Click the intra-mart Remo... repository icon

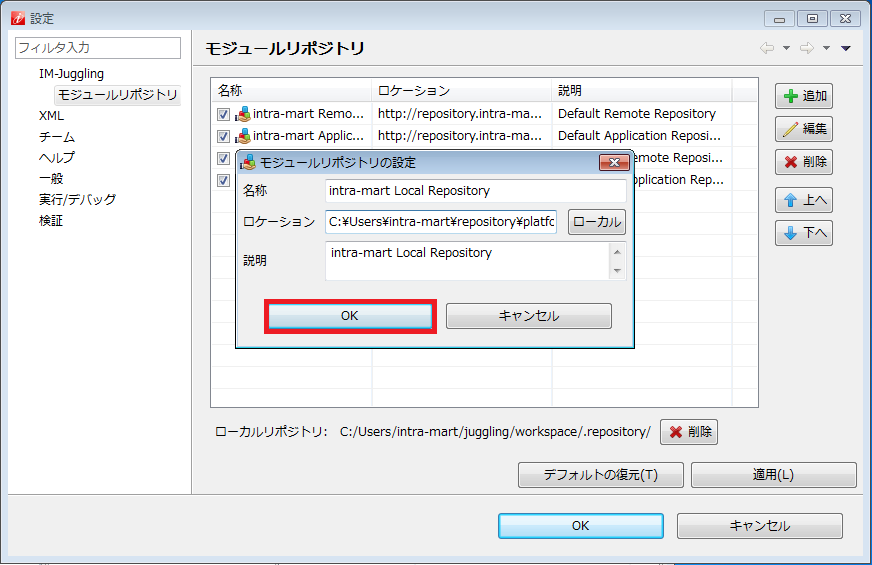point(242,114)
